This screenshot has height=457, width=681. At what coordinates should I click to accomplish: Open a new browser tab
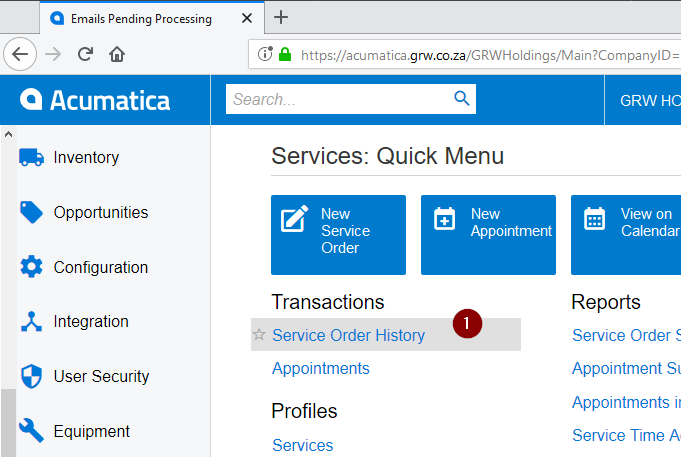coord(281,17)
